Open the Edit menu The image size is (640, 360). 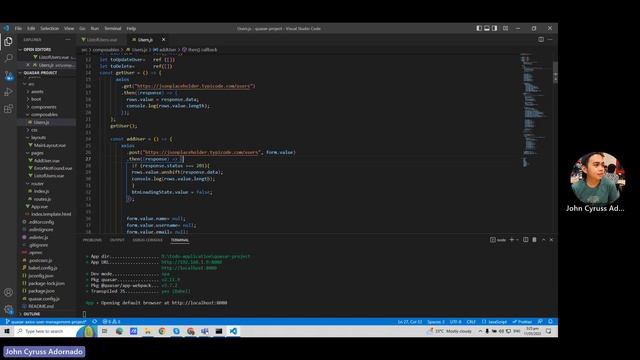click(31, 29)
